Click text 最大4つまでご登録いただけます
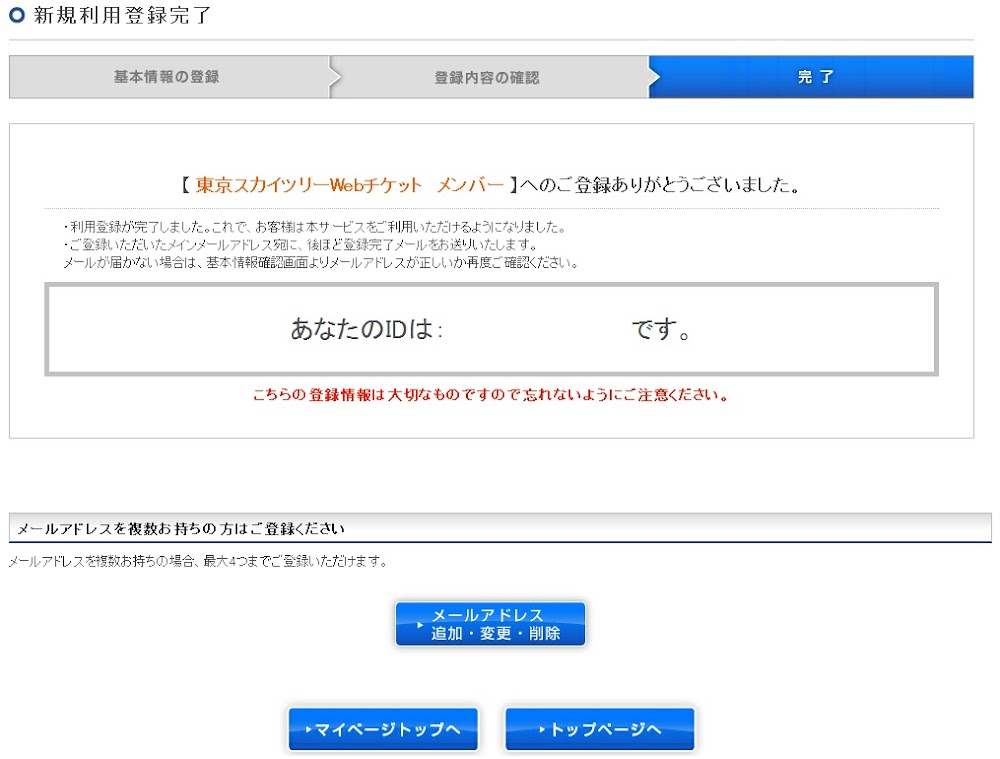Screen dimensions: 1000x759 click(295, 561)
